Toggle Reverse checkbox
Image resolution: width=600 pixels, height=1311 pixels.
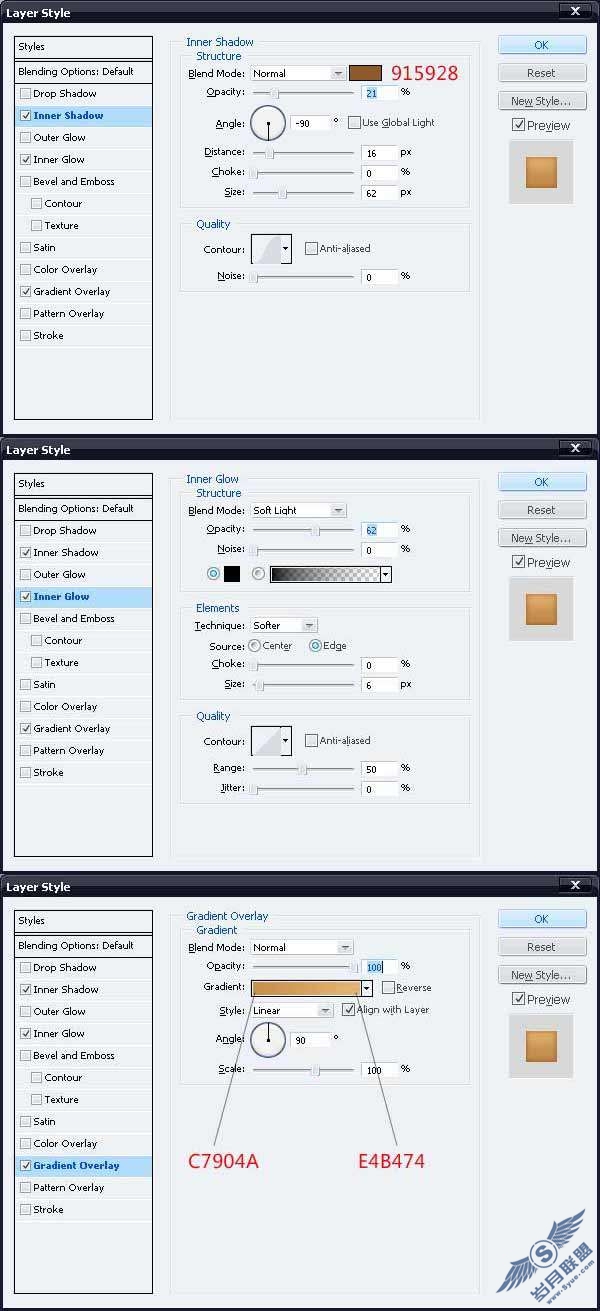tap(388, 988)
